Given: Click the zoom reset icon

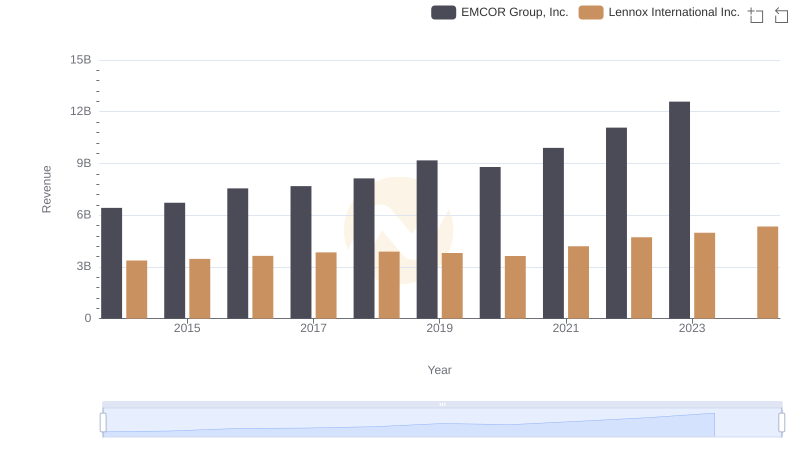Looking at the screenshot, I should coord(781,15).
